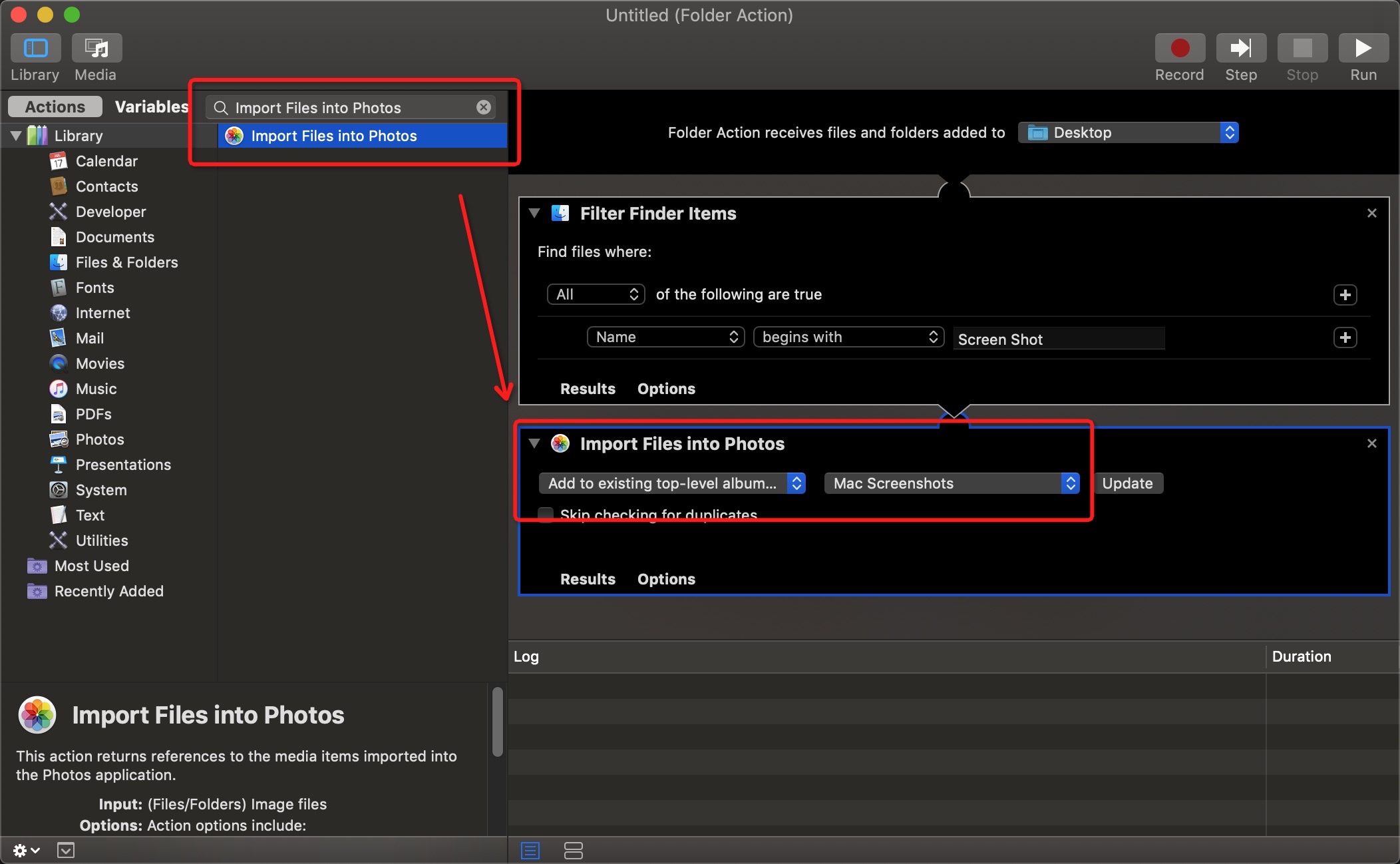Switch log to workflow view icon
This screenshot has height=864, width=1400.
point(530,850)
